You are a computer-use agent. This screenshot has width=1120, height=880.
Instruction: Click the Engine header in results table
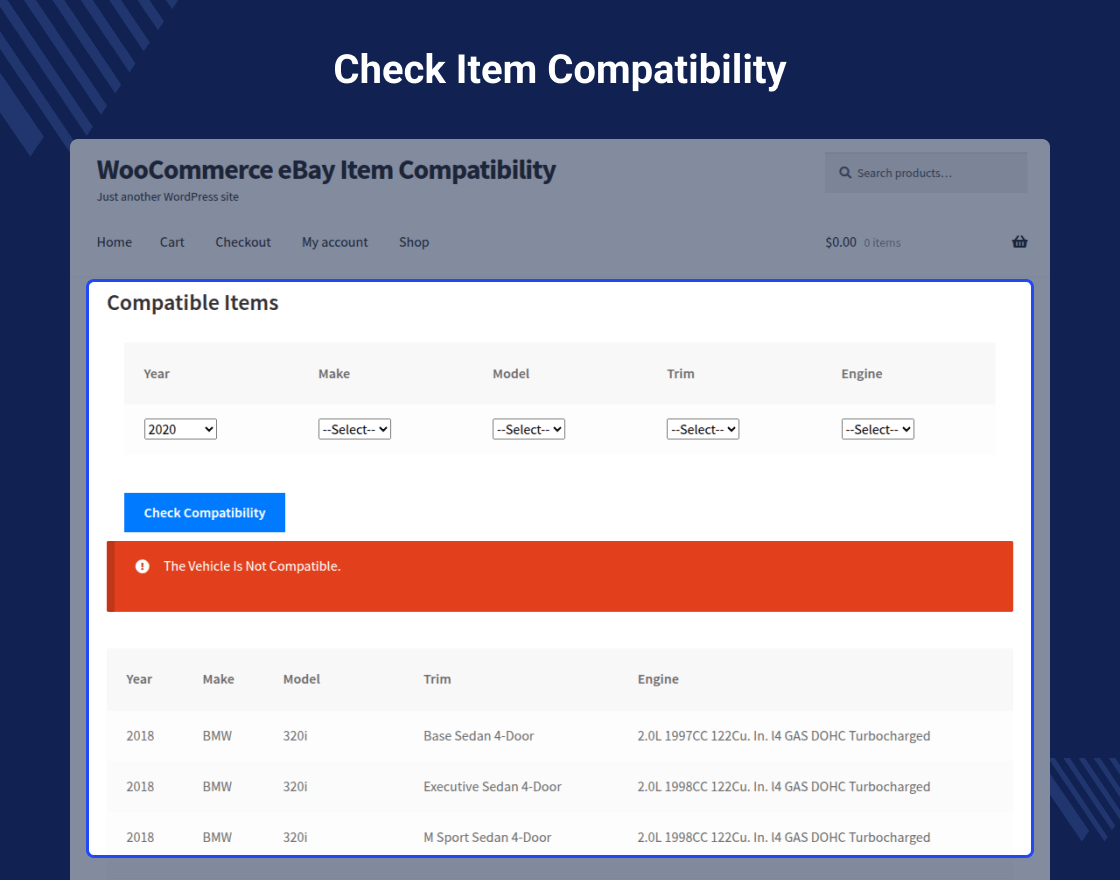[658, 679]
